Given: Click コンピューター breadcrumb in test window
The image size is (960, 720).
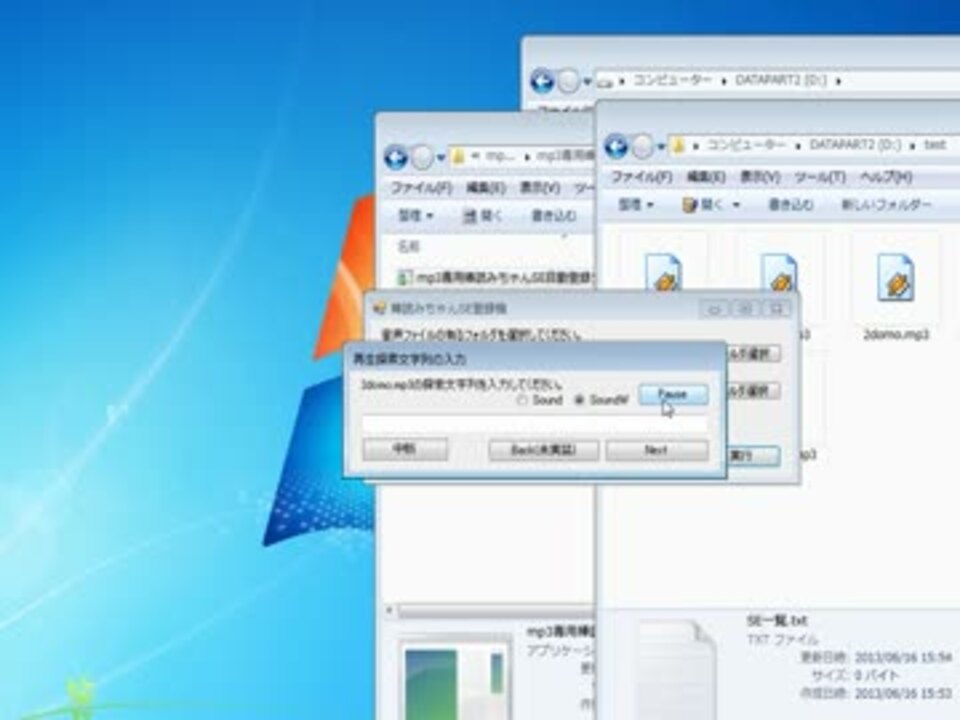Looking at the screenshot, I should tap(746, 145).
